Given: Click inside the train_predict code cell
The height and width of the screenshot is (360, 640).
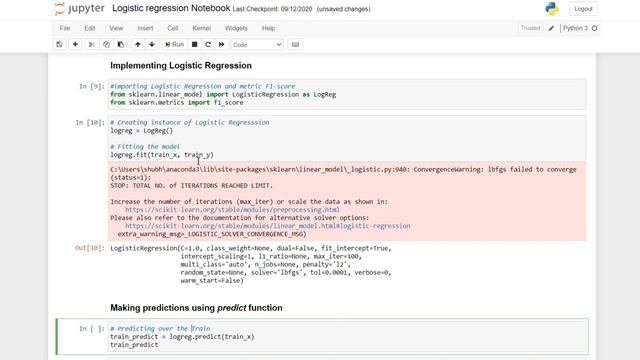Looking at the screenshot, I should coord(348,337).
